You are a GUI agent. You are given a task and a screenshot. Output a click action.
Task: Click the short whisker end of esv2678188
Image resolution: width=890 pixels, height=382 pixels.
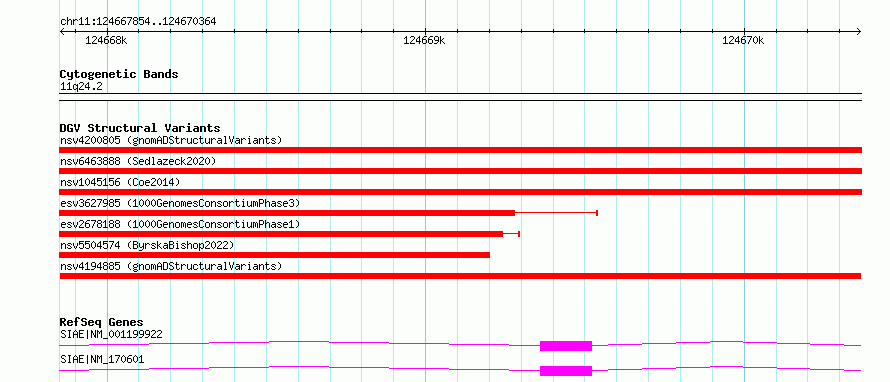(x=519, y=234)
